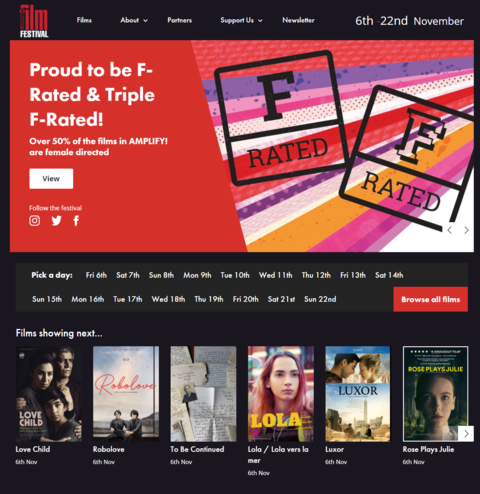Viewport: 480px width, 494px height.
Task: Open the Love Child film title link
Action: [33, 449]
